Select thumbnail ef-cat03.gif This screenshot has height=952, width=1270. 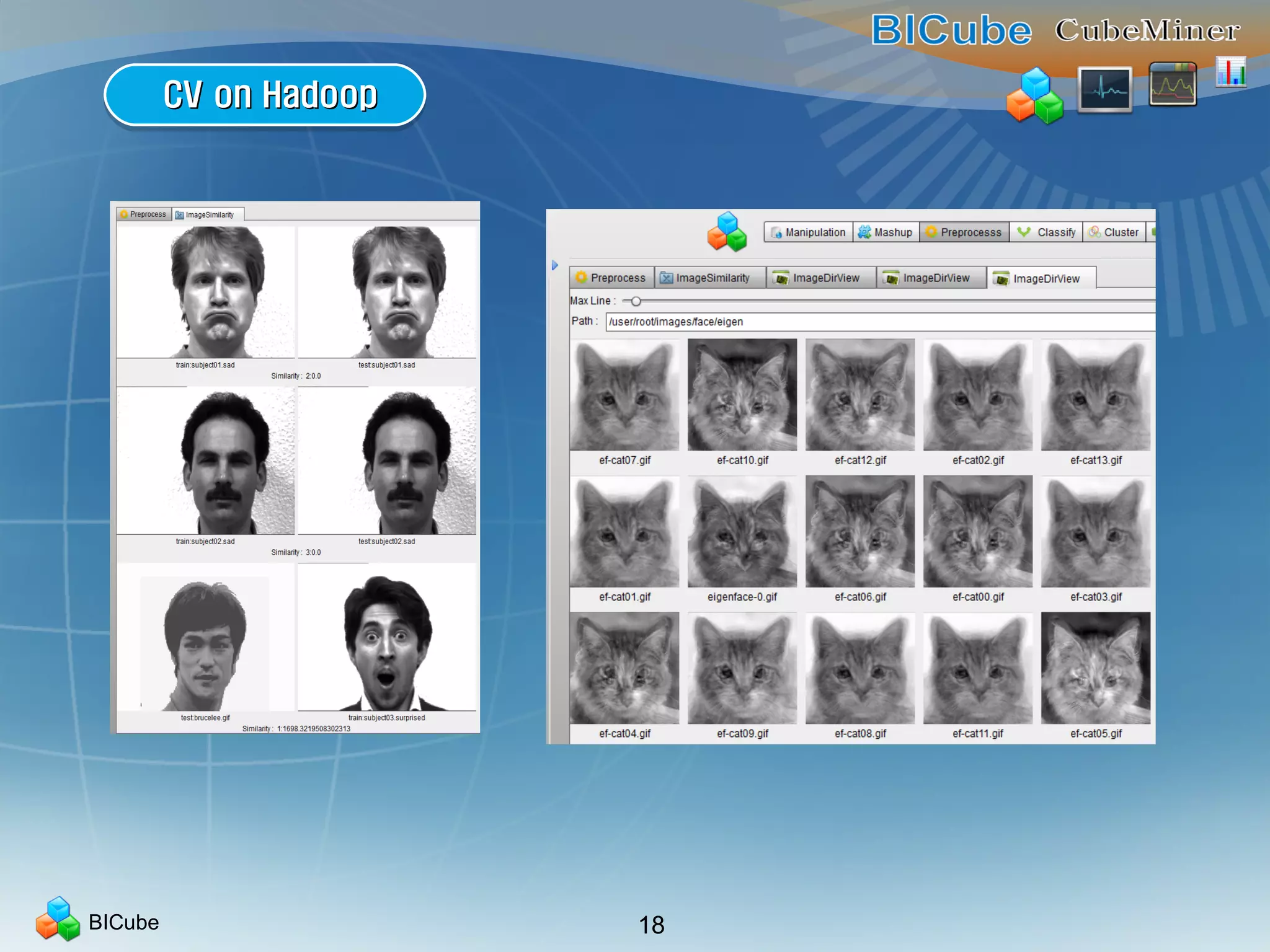pos(1096,531)
